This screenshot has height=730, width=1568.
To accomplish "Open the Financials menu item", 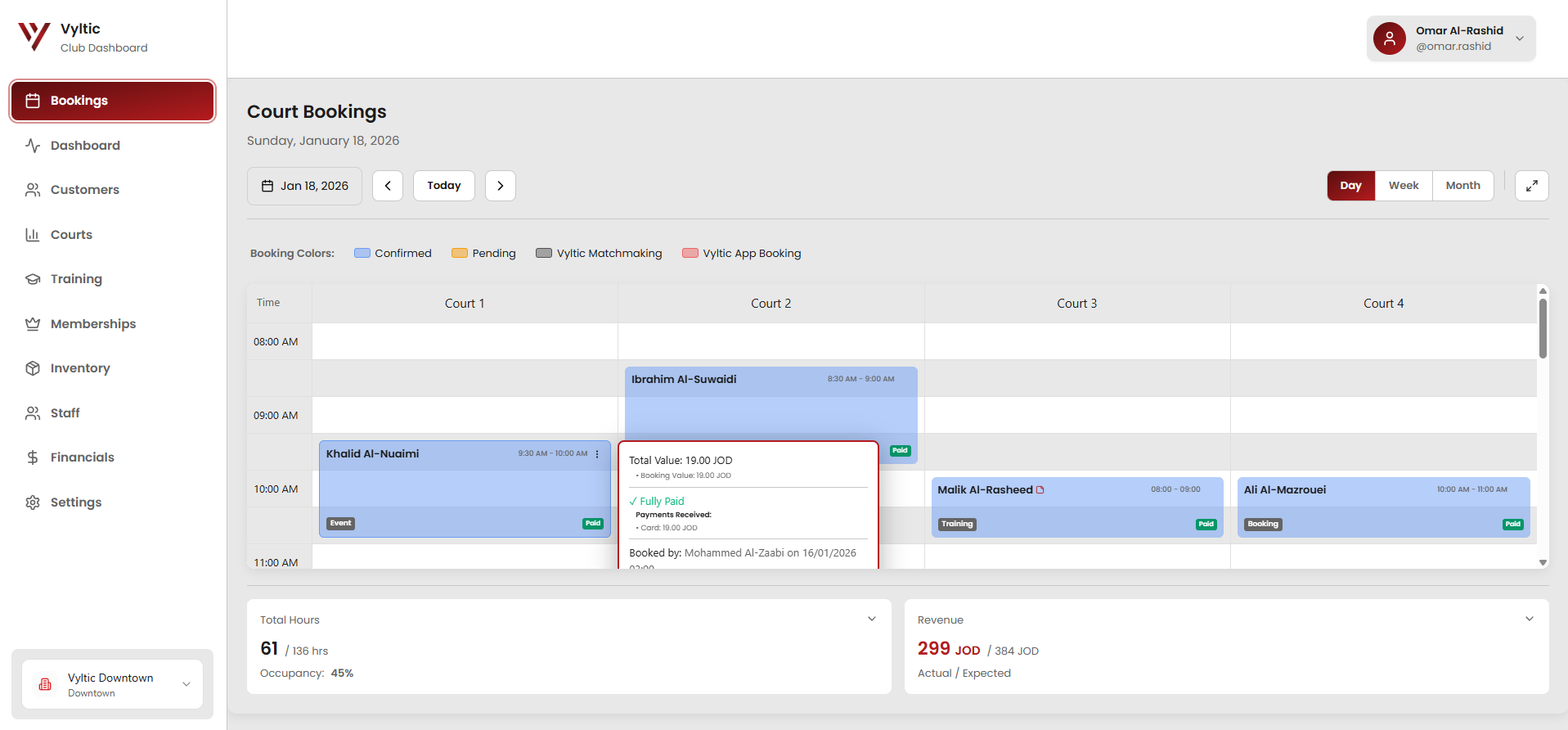I will point(82,457).
